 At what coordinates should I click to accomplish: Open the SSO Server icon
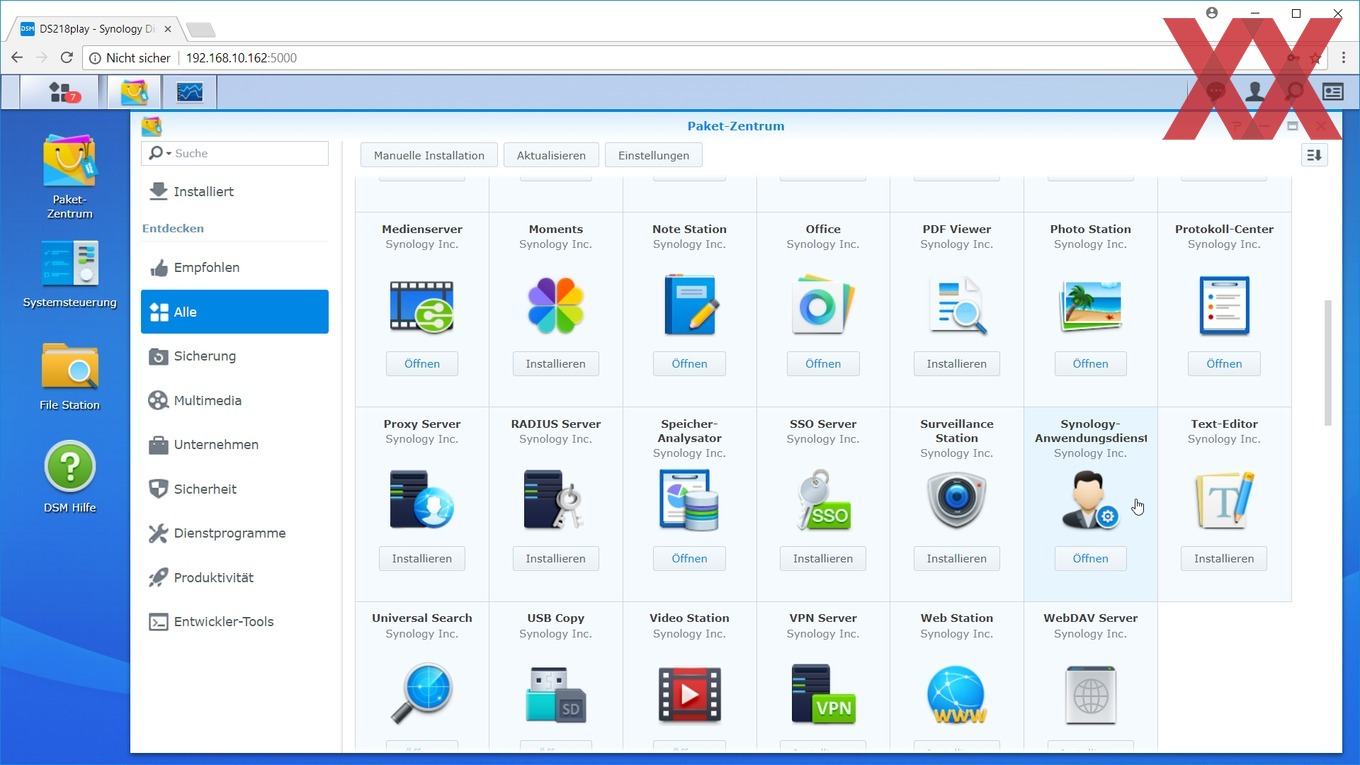pos(823,500)
